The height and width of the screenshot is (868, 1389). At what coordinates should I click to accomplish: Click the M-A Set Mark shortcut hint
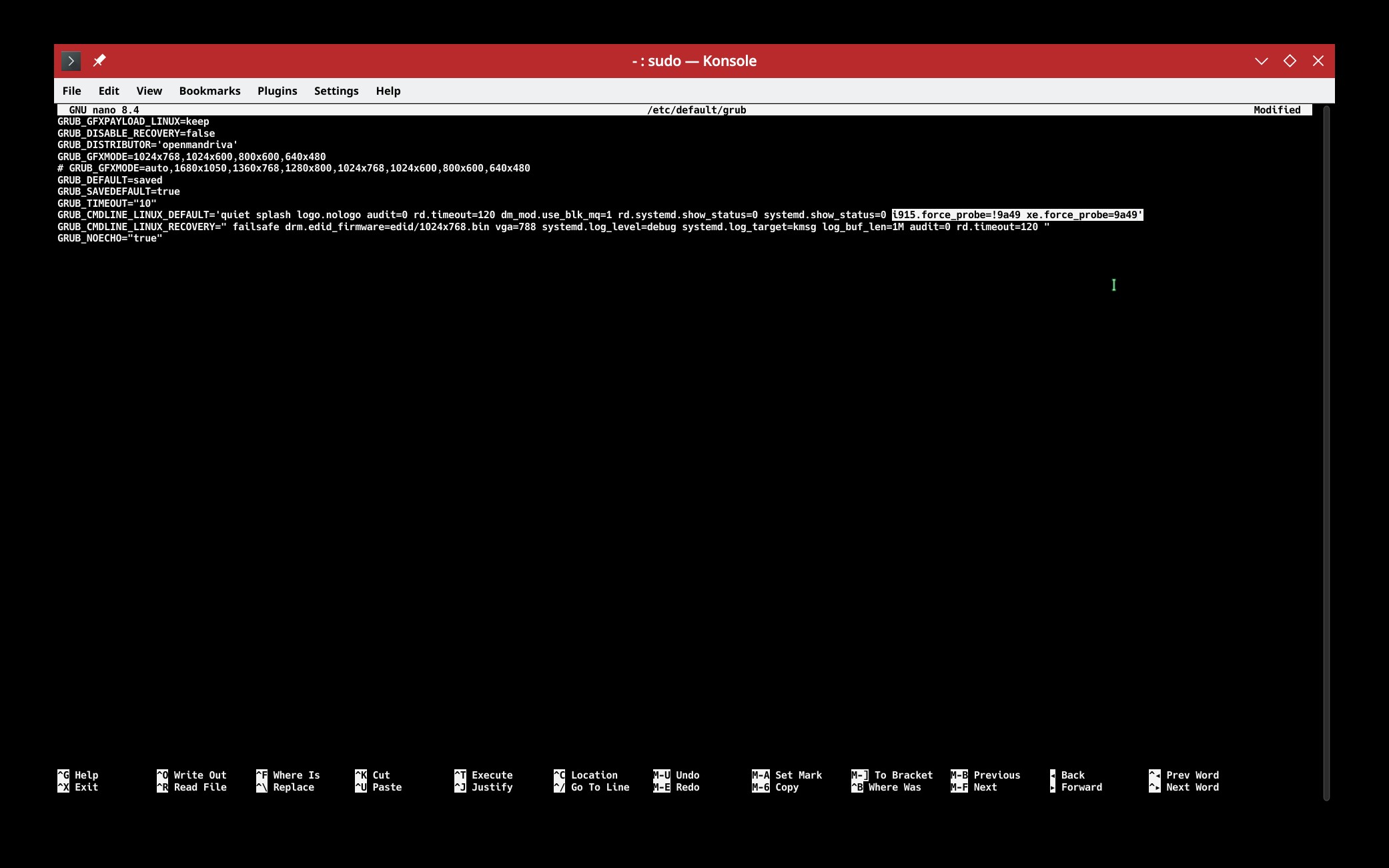point(787,775)
